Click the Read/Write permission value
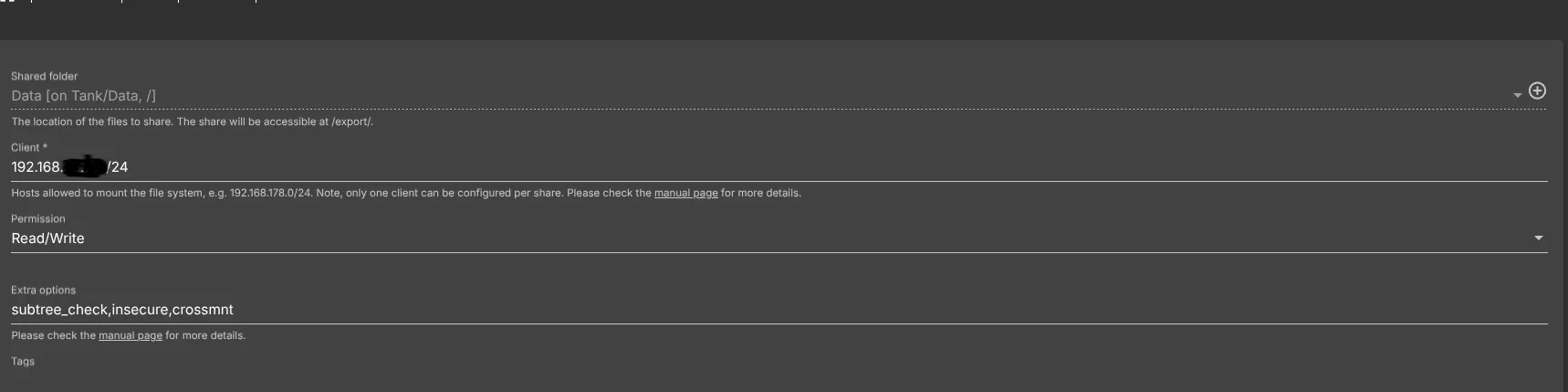Image resolution: width=1568 pixels, height=392 pixels. [47, 238]
